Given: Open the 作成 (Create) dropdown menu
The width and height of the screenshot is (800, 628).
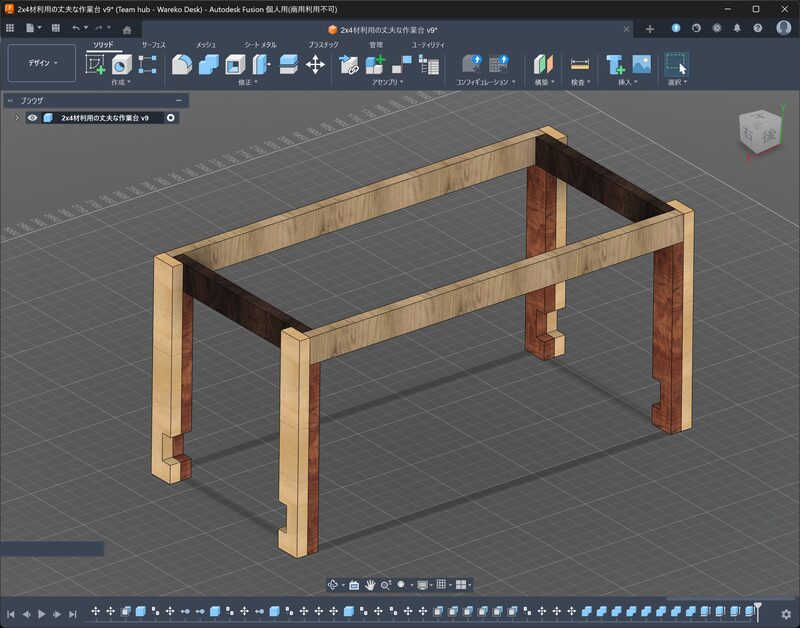Looking at the screenshot, I should (121, 82).
